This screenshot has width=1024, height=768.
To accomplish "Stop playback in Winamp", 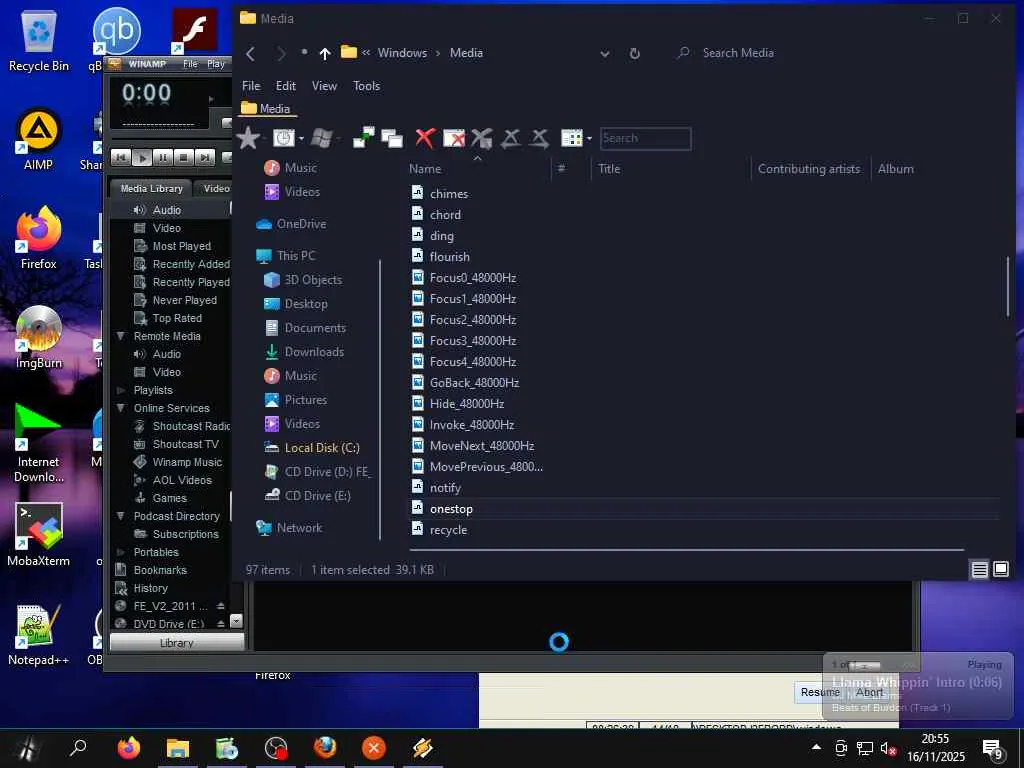I will pyautogui.click(x=184, y=157).
